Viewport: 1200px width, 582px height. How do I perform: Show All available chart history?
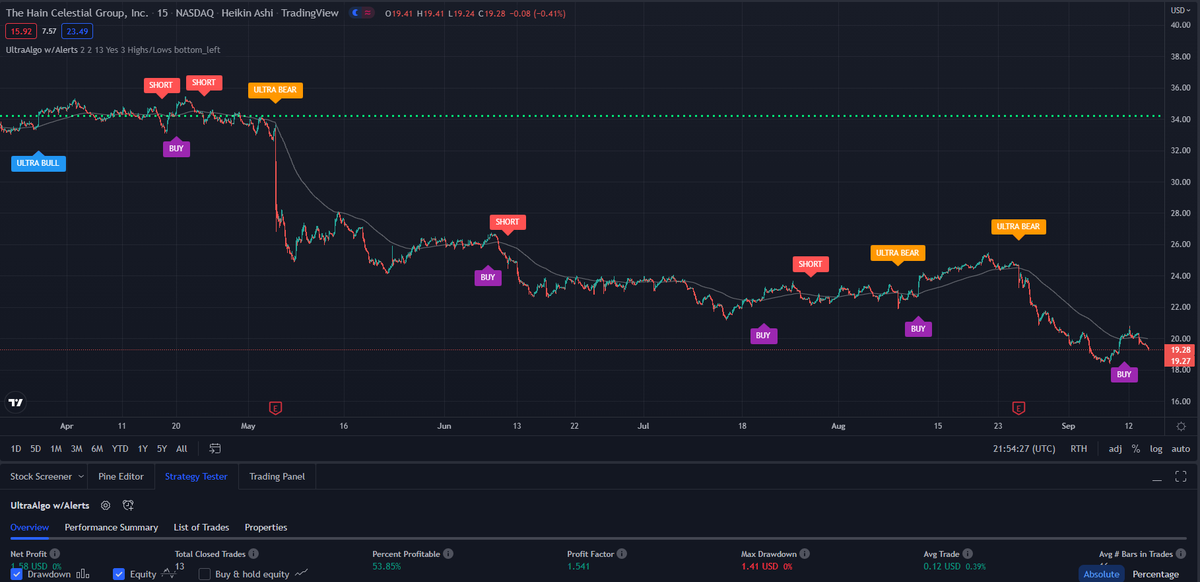[x=181, y=449]
